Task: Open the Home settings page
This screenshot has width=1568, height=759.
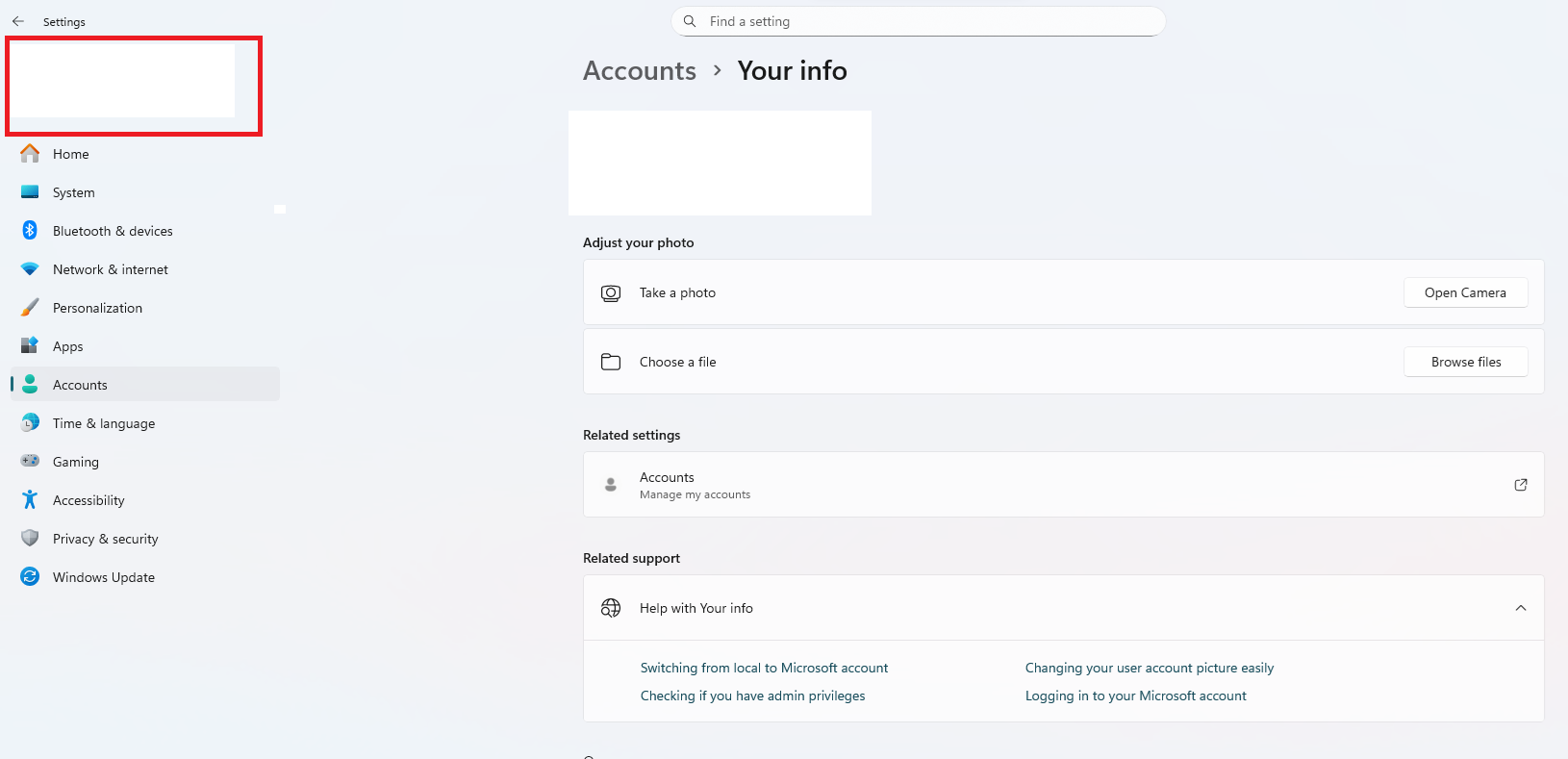Action: pos(145,154)
